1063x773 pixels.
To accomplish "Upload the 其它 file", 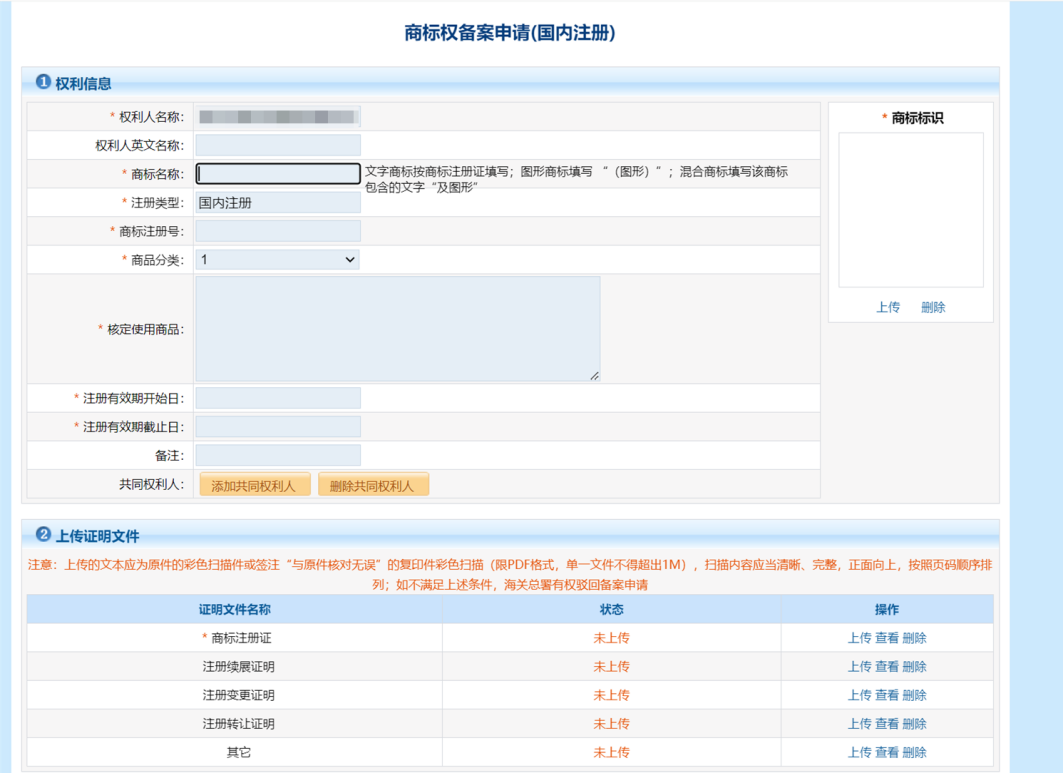I will point(859,752).
